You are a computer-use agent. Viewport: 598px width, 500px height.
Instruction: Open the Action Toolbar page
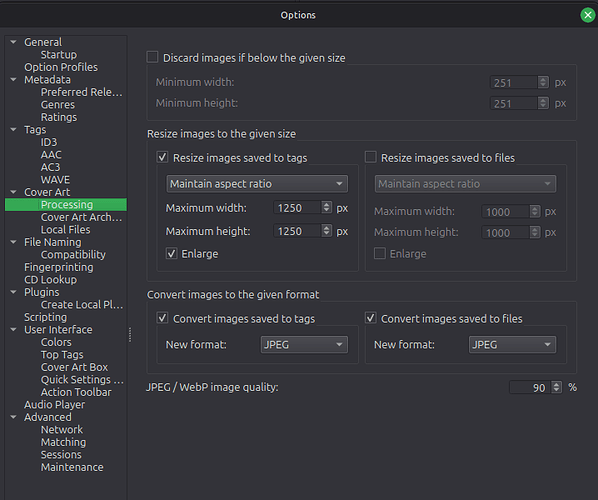point(76,392)
